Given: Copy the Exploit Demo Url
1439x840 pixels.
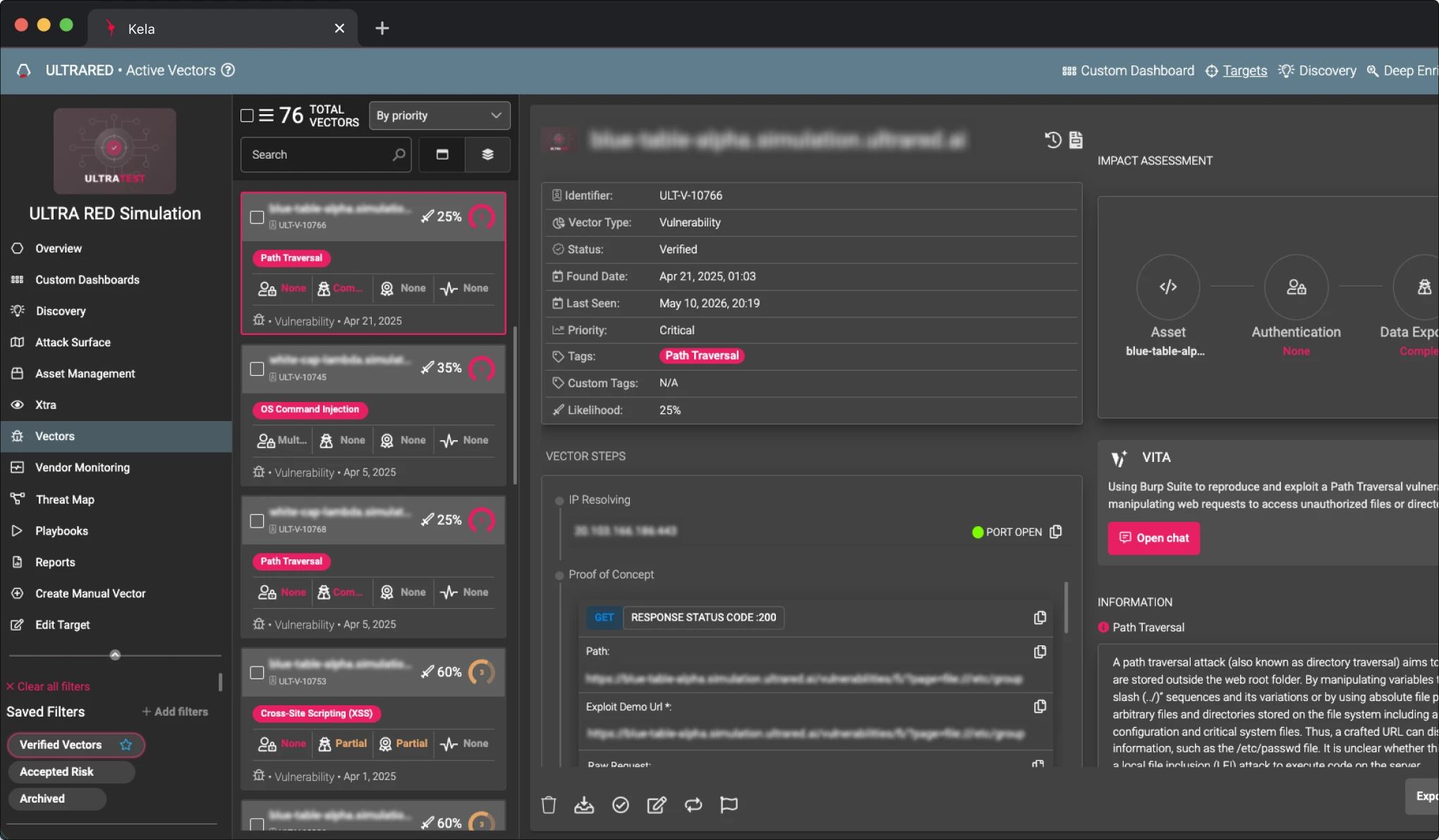Looking at the screenshot, I should (x=1040, y=707).
